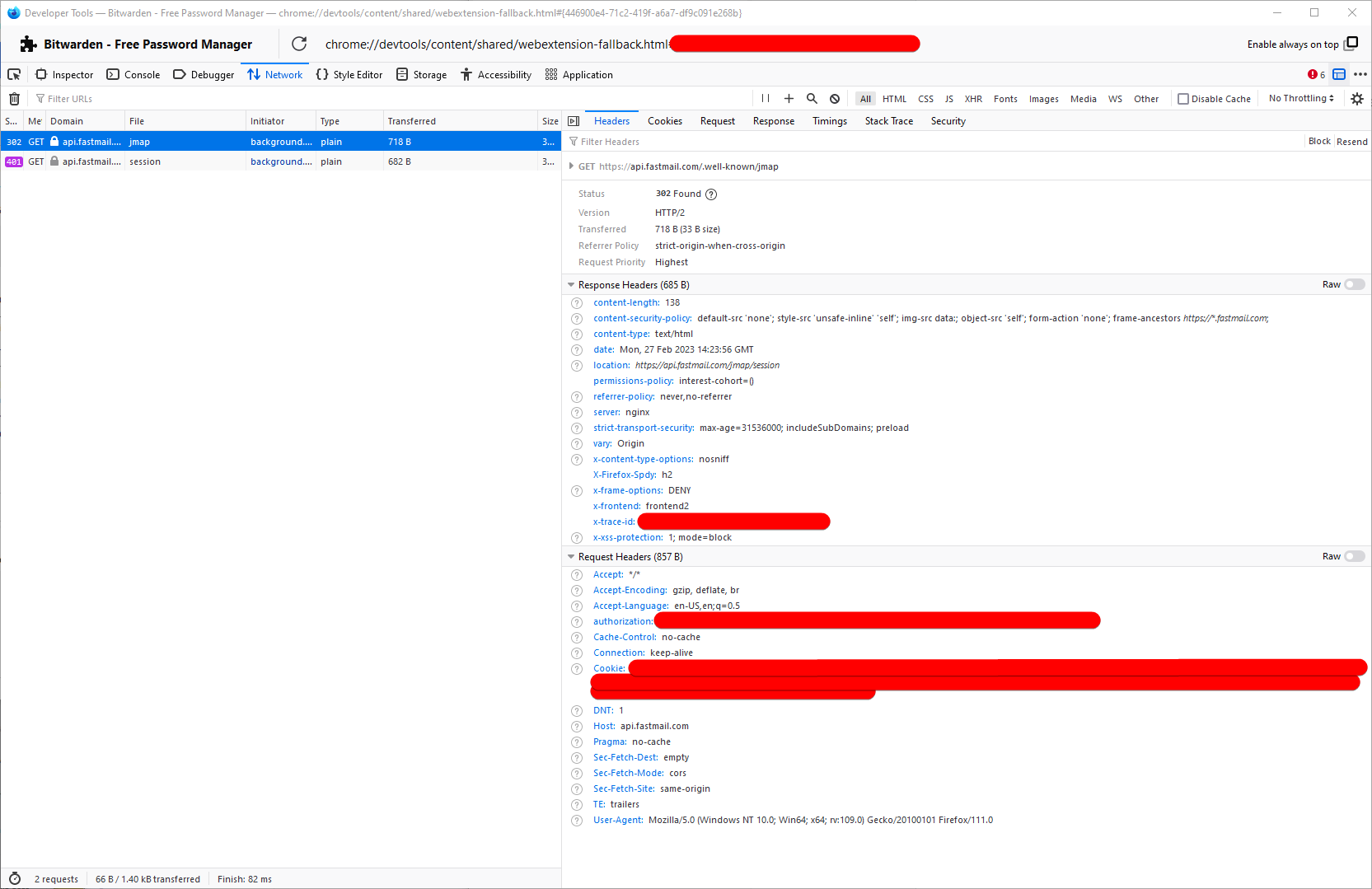Click the lock icon on the session request
The height and width of the screenshot is (889, 1372).
(54, 161)
